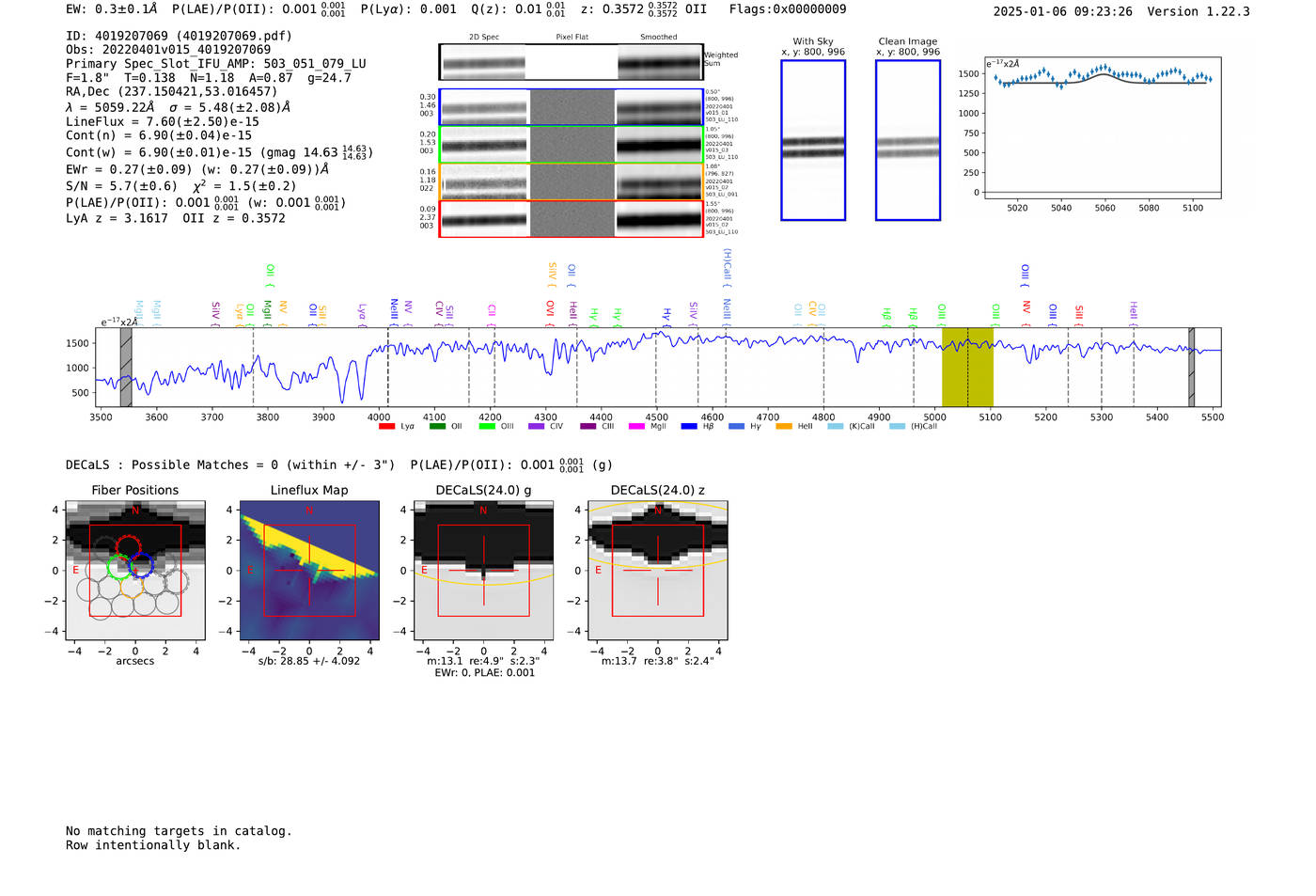Click the "LyA z = 3.1617" redshift line
The width and height of the screenshot is (1316, 896).
point(117,218)
